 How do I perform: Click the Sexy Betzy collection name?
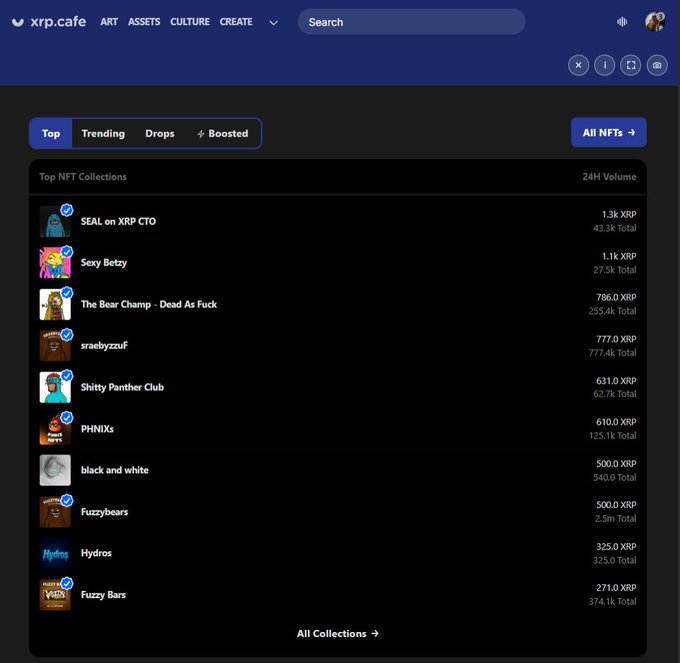104,263
